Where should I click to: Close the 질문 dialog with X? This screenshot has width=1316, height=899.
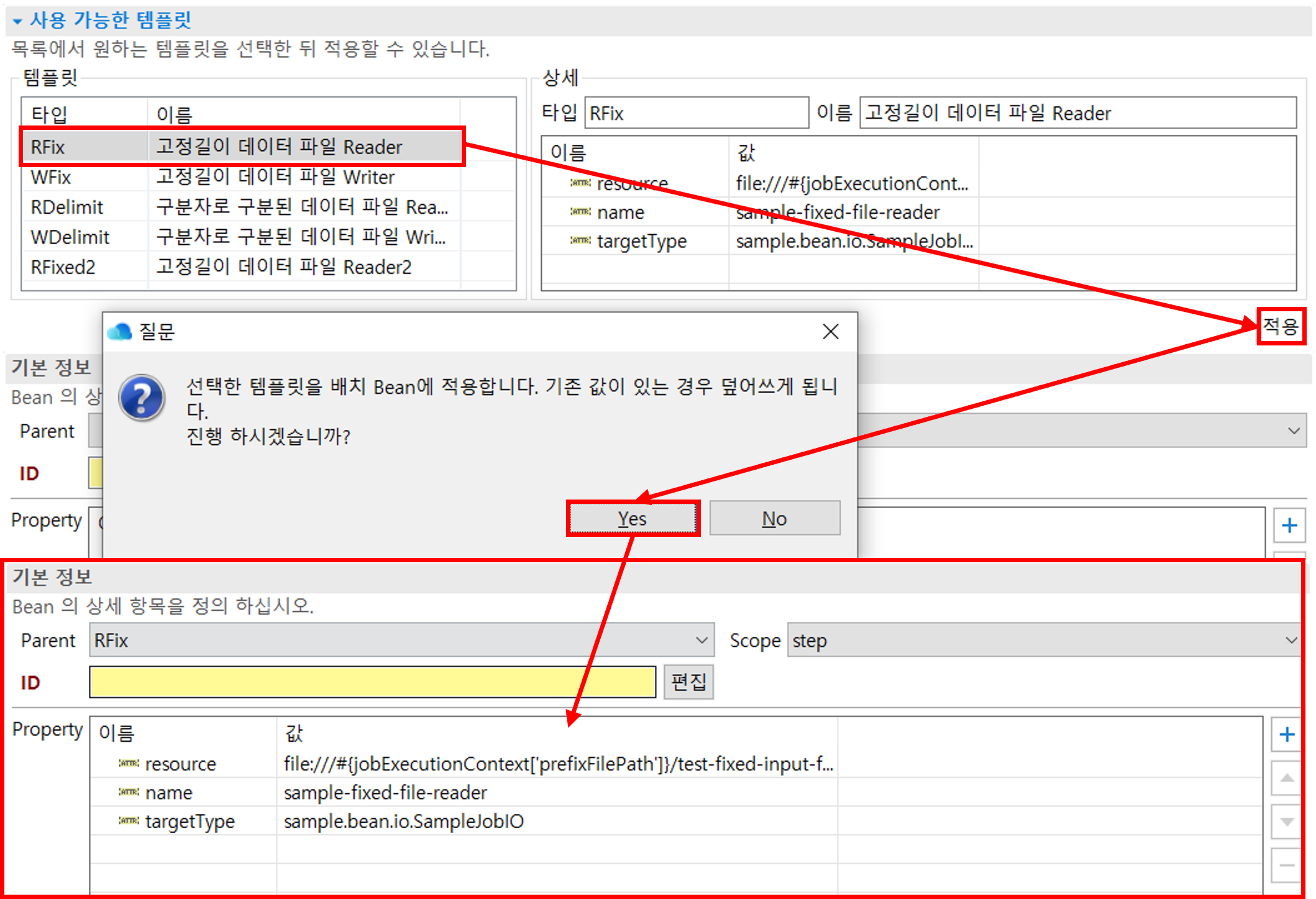click(831, 332)
